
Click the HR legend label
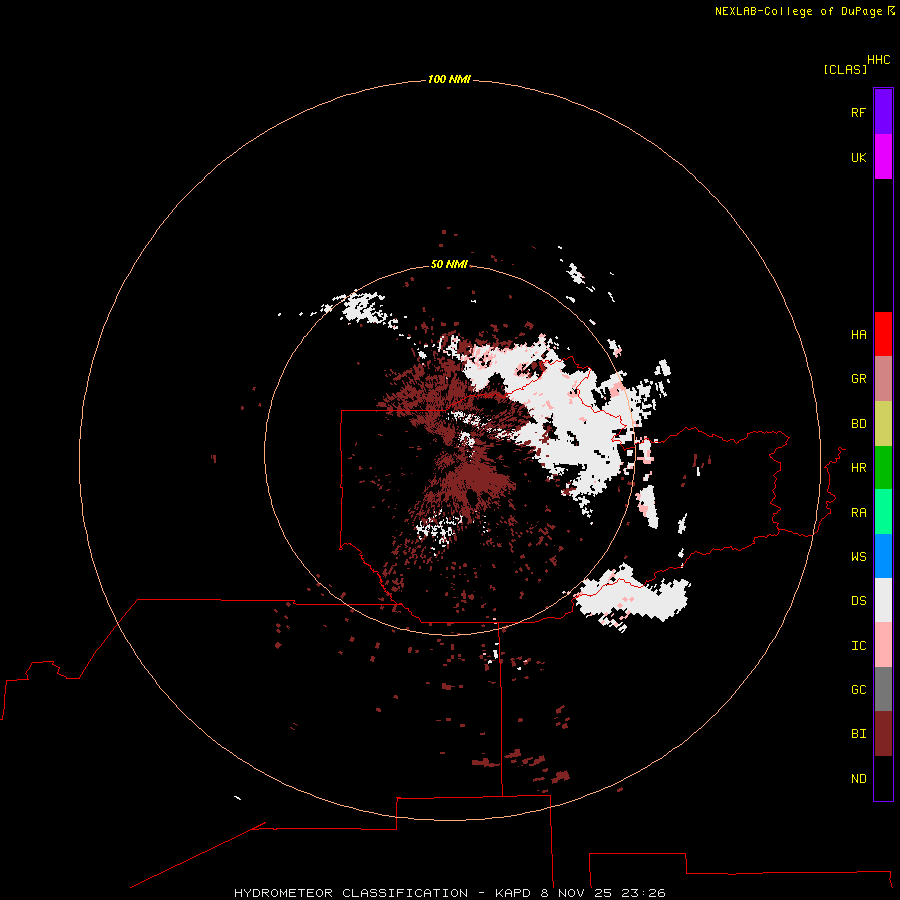coord(858,468)
